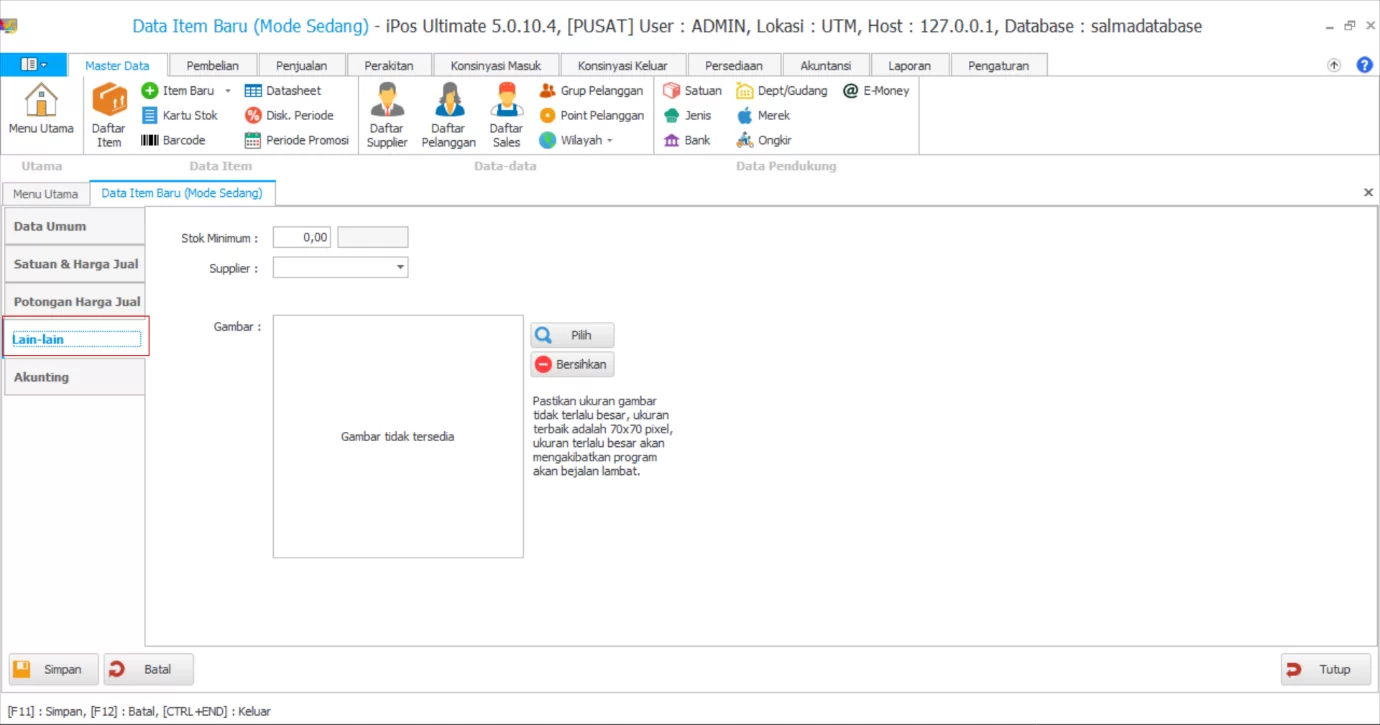This screenshot has width=1380, height=725.
Task: Open Satuan cube icon
Action: coord(671,90)
